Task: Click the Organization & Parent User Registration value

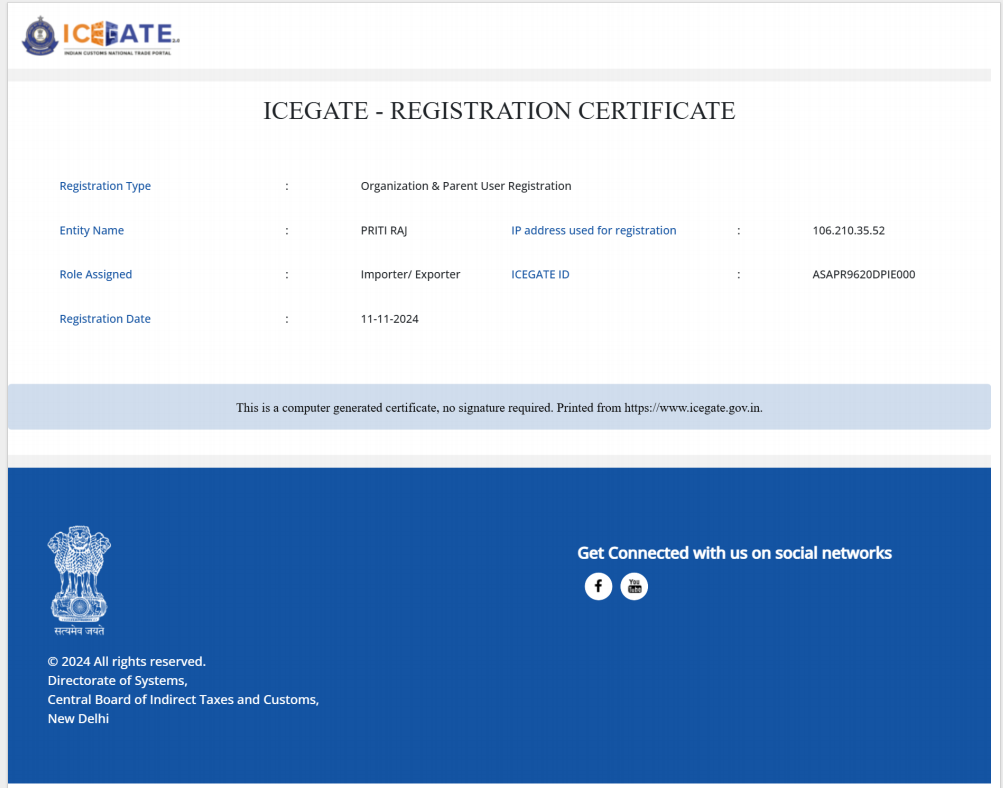Action: point(466,186)
